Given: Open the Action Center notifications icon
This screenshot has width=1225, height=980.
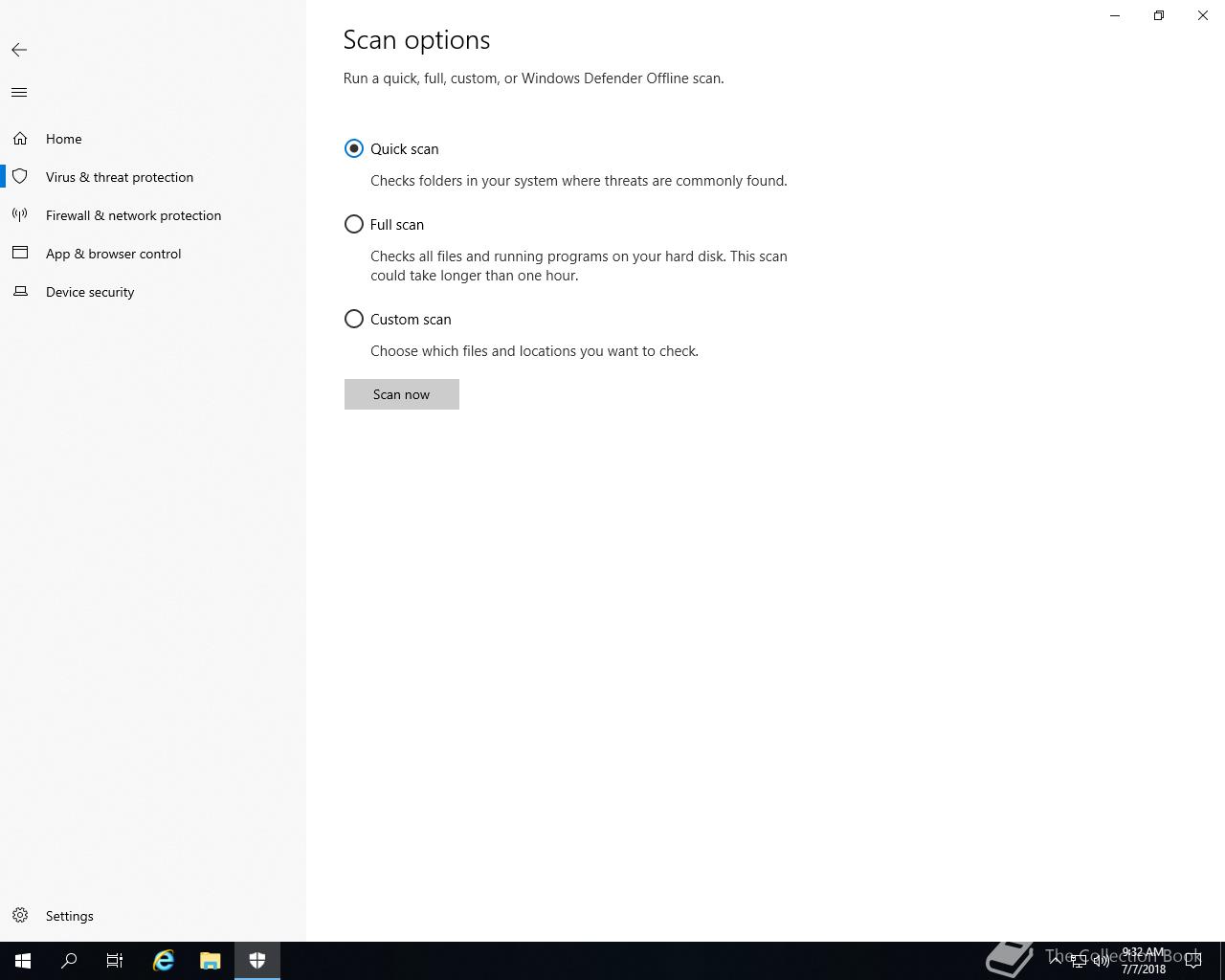Looking at the screenshot, I should pos(1193,961).
